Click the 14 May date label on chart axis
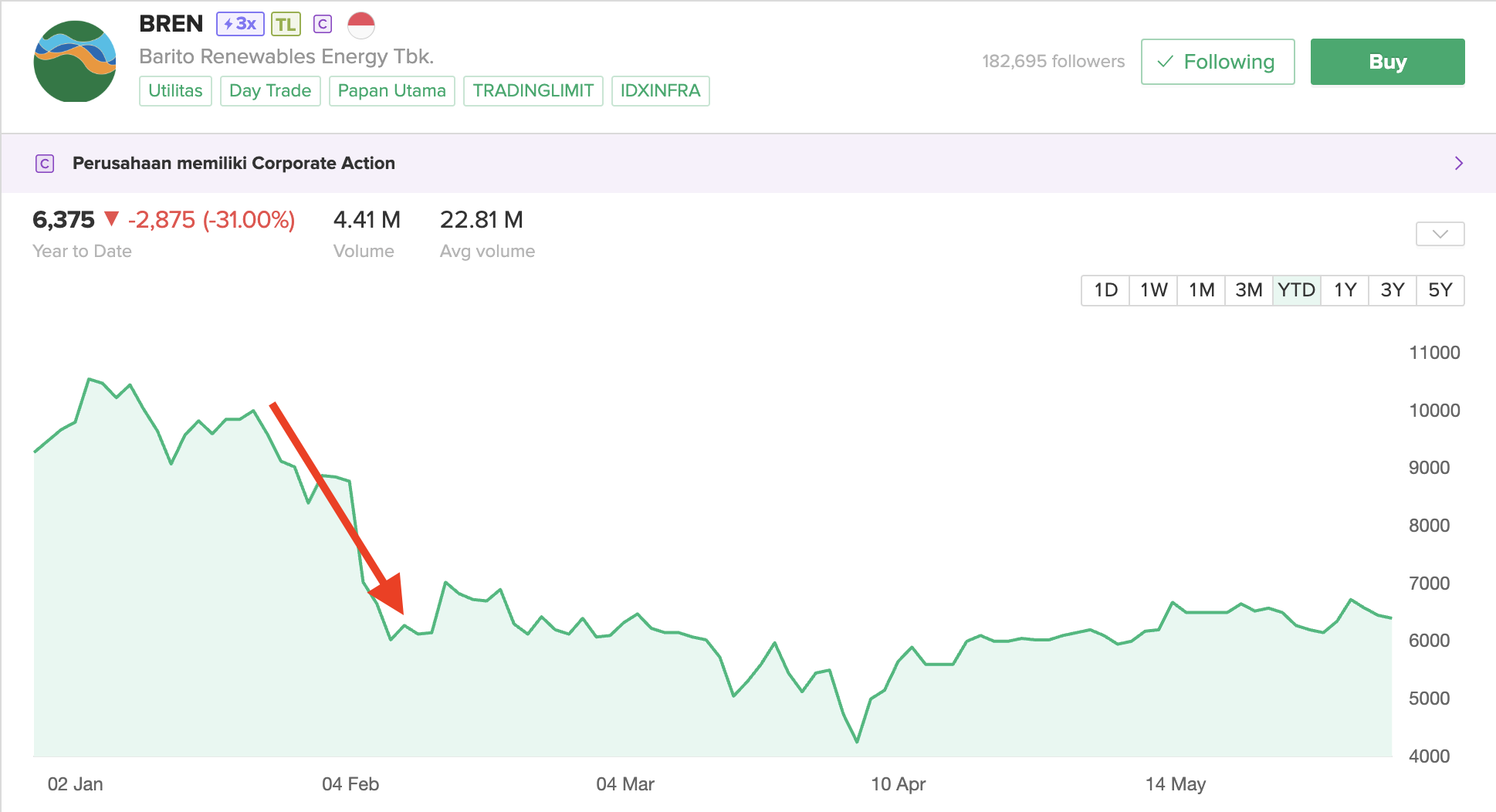The image size is (1496, 812). pyautogui.click(x=1176, y=784)
